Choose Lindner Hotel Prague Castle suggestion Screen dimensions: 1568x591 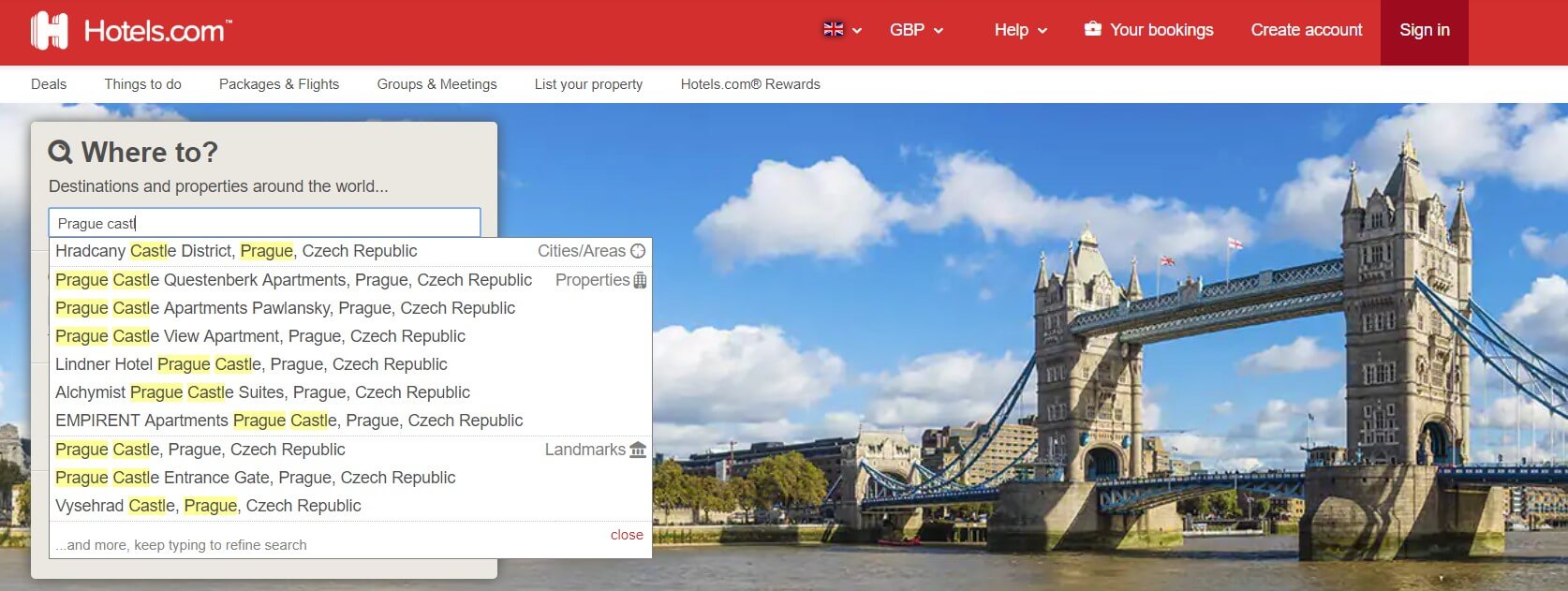tap(251, 364)
